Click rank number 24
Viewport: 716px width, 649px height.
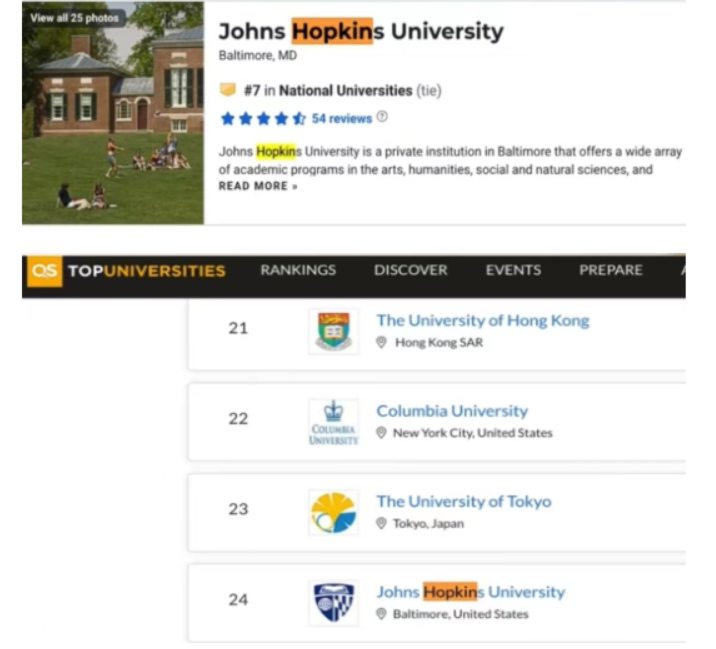pos(238,599)
